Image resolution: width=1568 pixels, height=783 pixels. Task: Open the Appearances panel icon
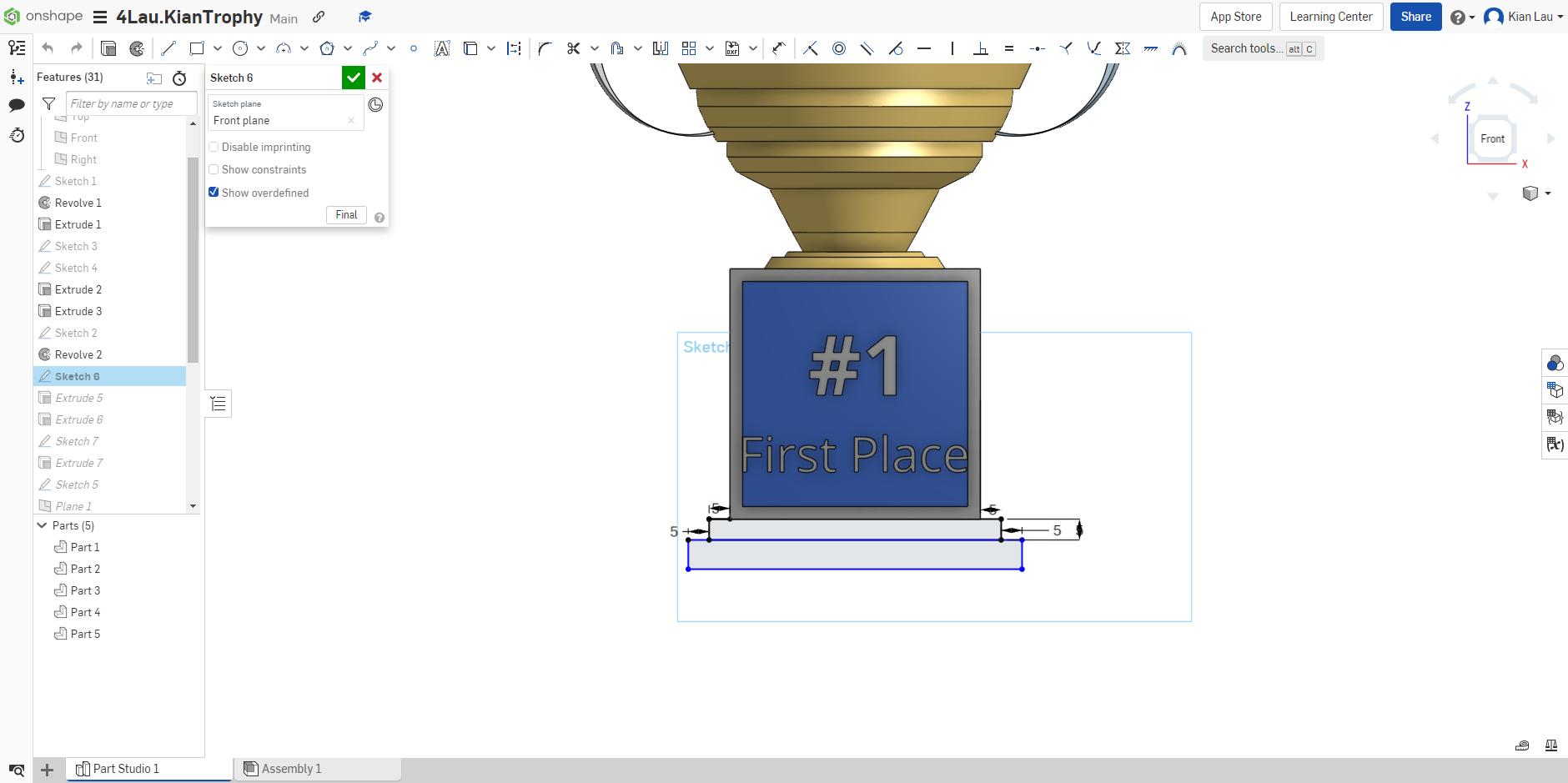click(1555, 363)
